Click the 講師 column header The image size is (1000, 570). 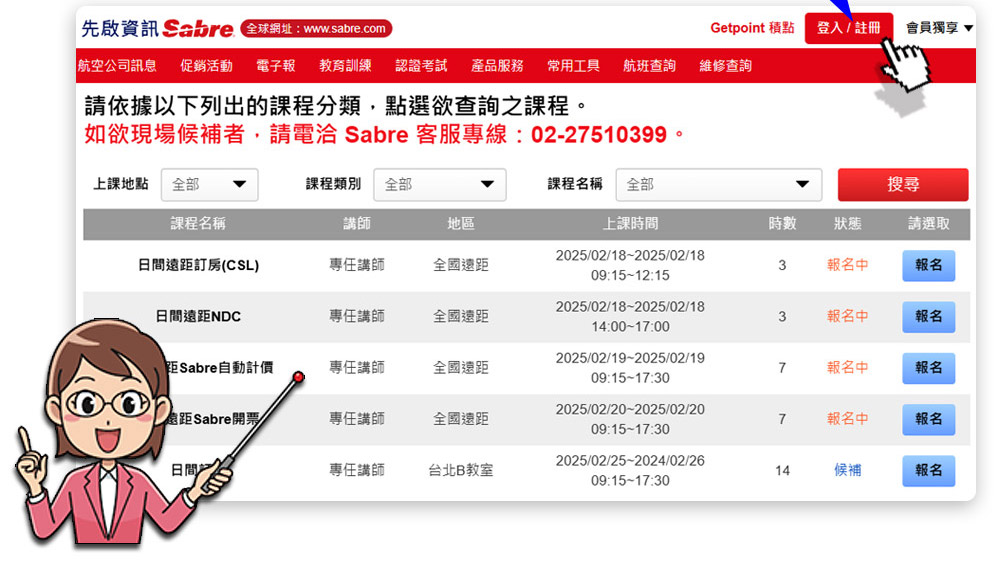coord(357,224)
